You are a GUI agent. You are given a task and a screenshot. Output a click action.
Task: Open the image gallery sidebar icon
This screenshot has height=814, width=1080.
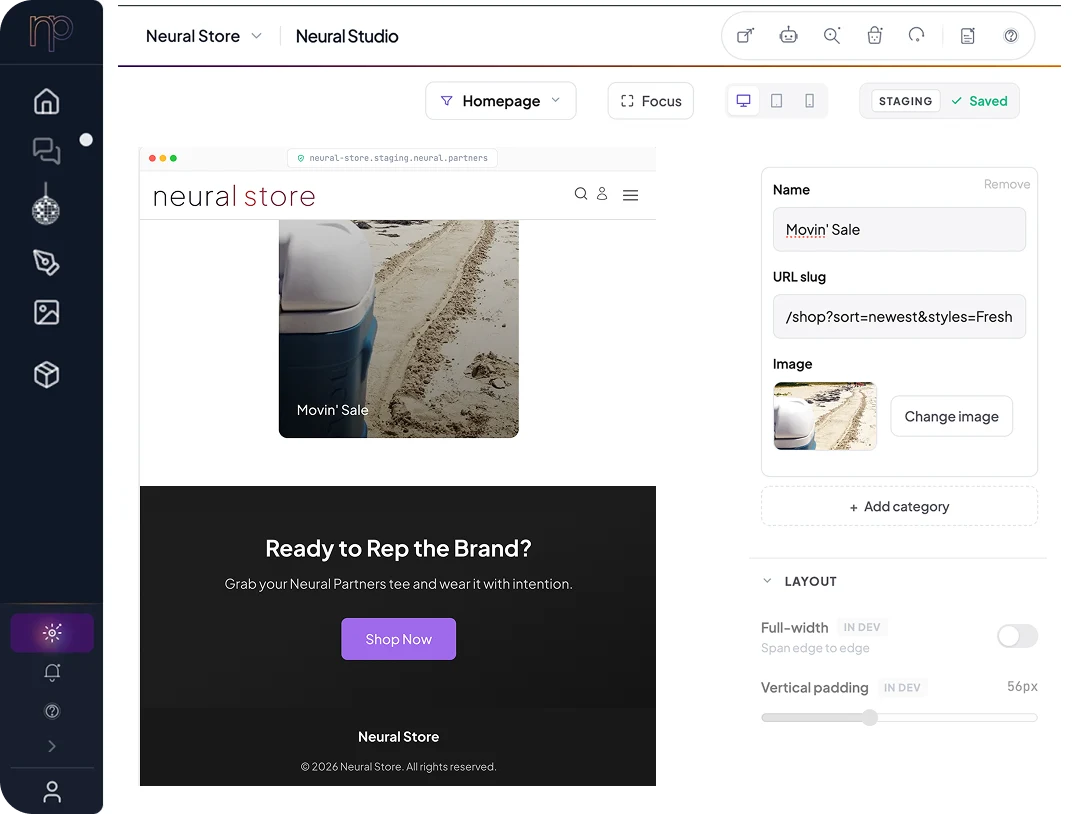pyautogui.click(x=47, y=313)
